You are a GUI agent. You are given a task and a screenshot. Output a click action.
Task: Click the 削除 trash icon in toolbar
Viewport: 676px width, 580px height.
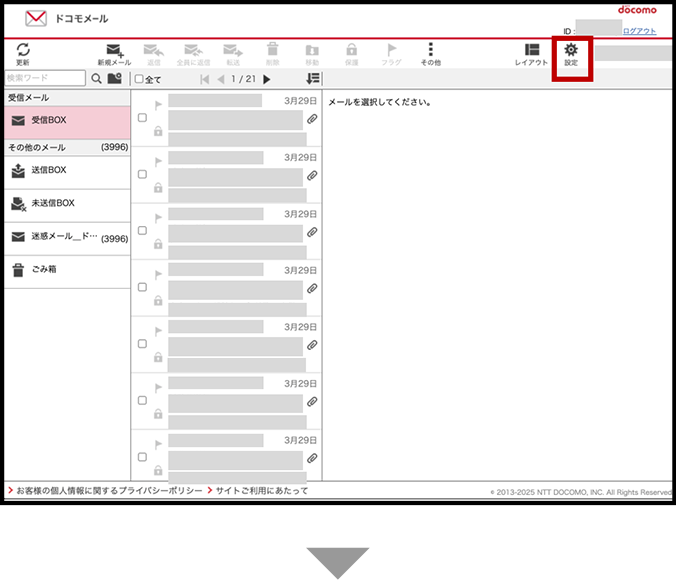coord(272,49)
